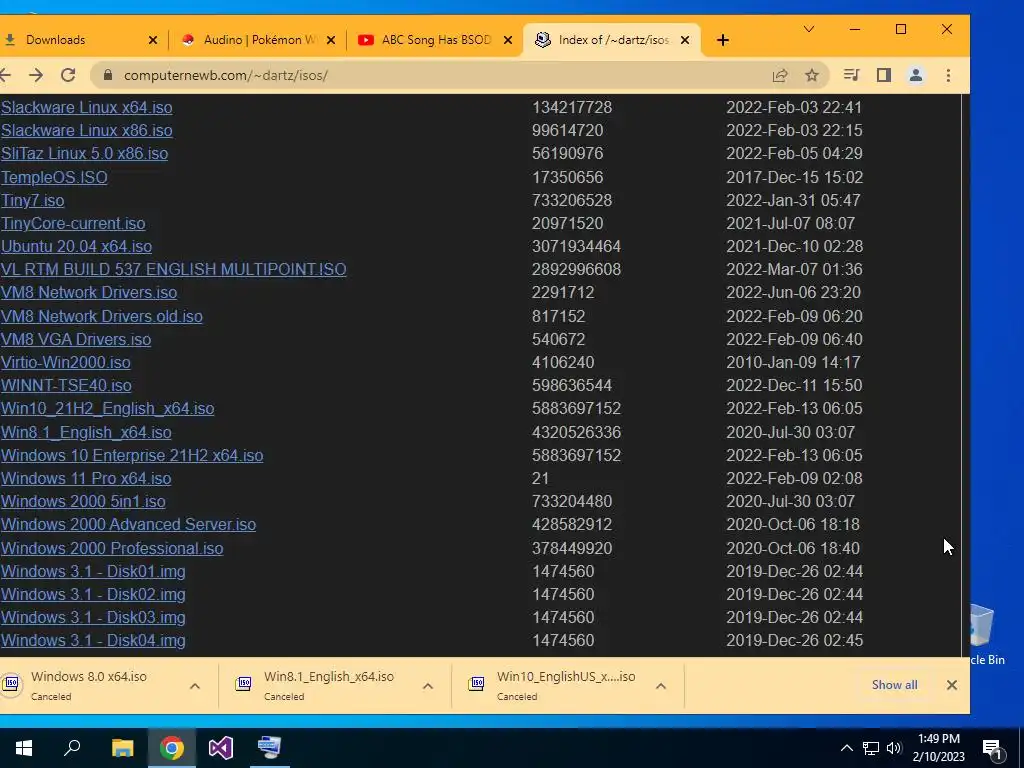Screen dimensions: 1024x768
Task: Open Slackware Linux x64.iso link
Action: pyautogui.click(x=87, y=107)
